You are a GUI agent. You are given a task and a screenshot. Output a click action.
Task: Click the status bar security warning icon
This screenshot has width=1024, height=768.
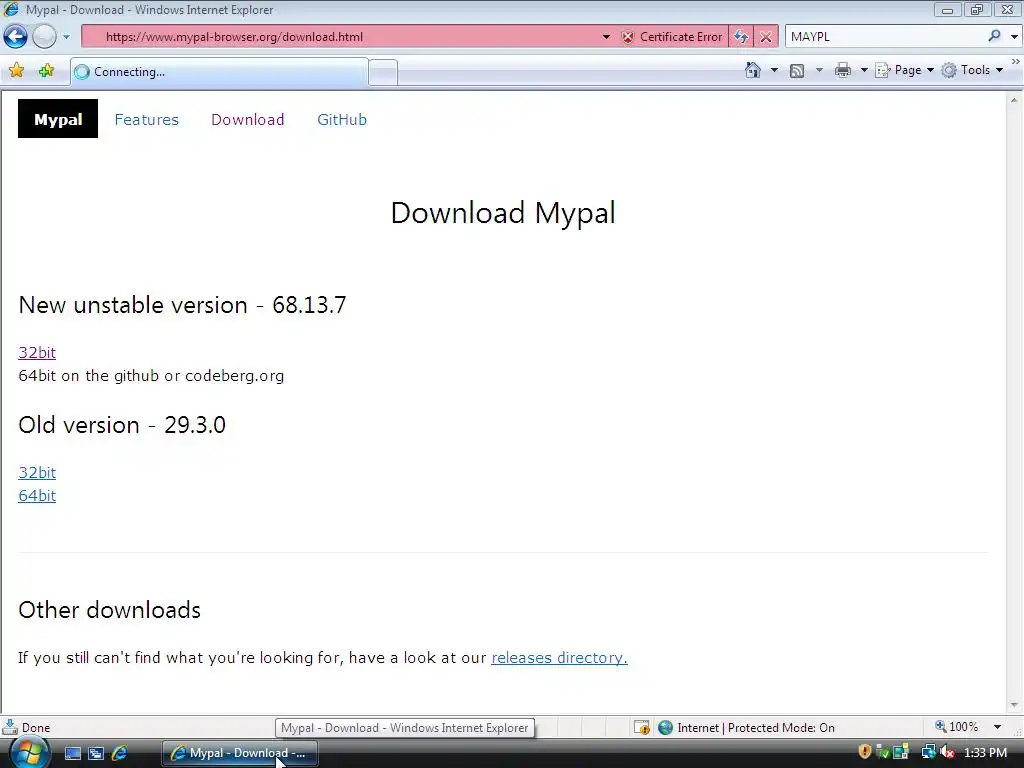point(641,728)
